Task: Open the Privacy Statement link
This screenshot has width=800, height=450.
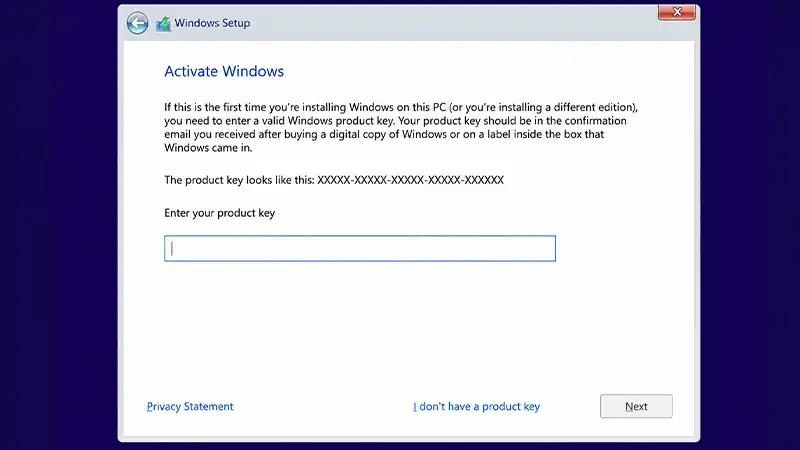Action: point(190,406)
